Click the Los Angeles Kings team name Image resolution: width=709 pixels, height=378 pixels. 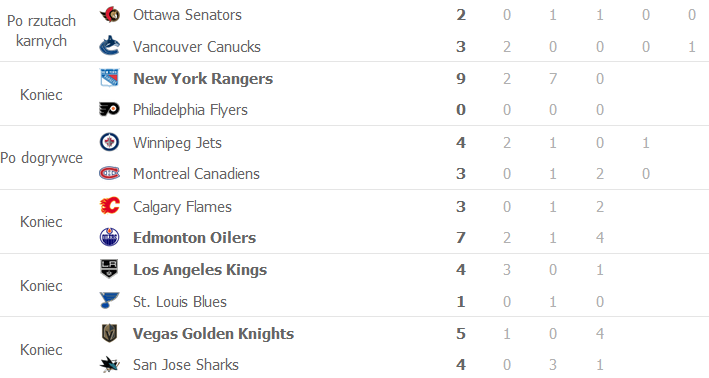point(200,270)
